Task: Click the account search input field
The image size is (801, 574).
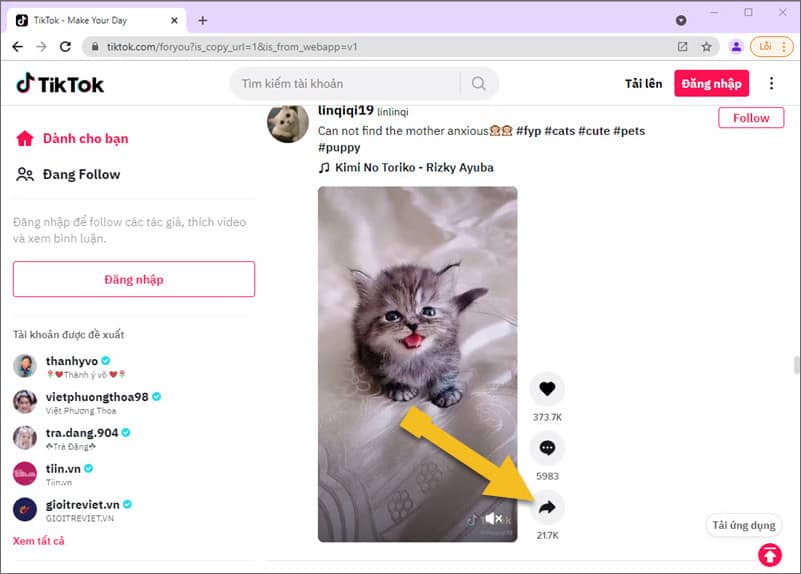Action: (x=345, y=84)
